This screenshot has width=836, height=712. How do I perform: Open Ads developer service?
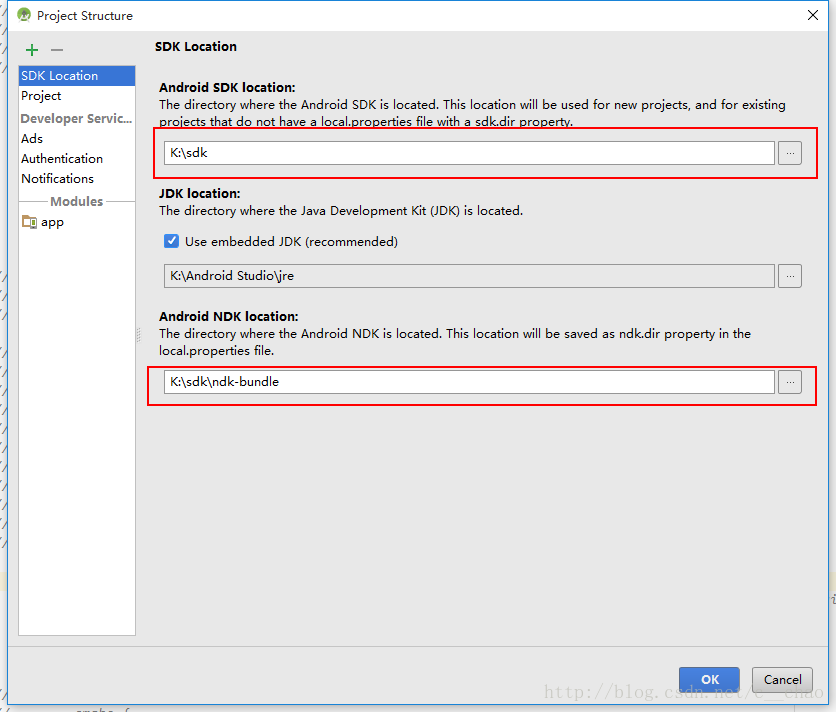tap(77, 139)
